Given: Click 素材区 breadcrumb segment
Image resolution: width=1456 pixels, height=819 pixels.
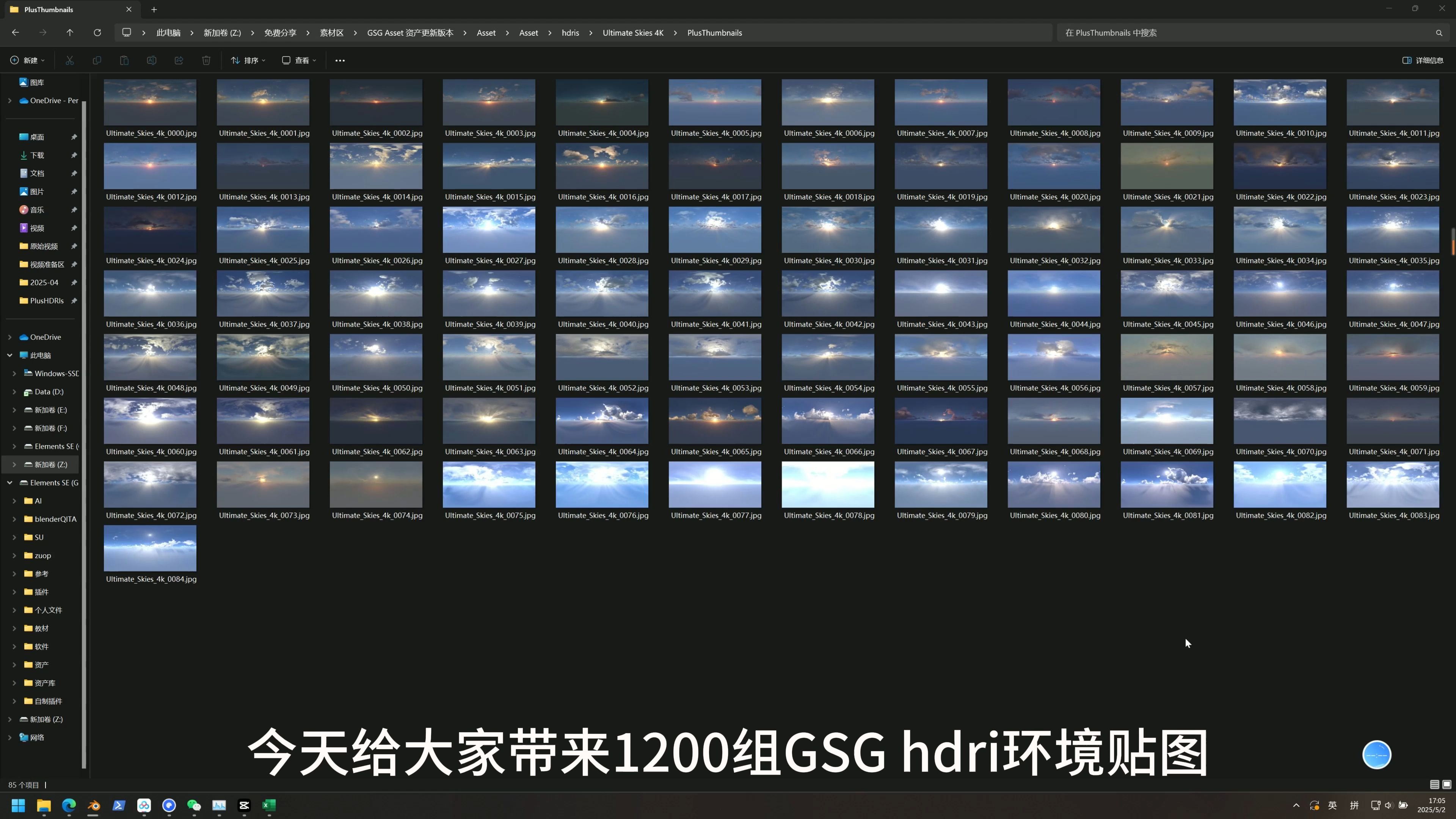Looking at the screenshot, I should 332,33.
